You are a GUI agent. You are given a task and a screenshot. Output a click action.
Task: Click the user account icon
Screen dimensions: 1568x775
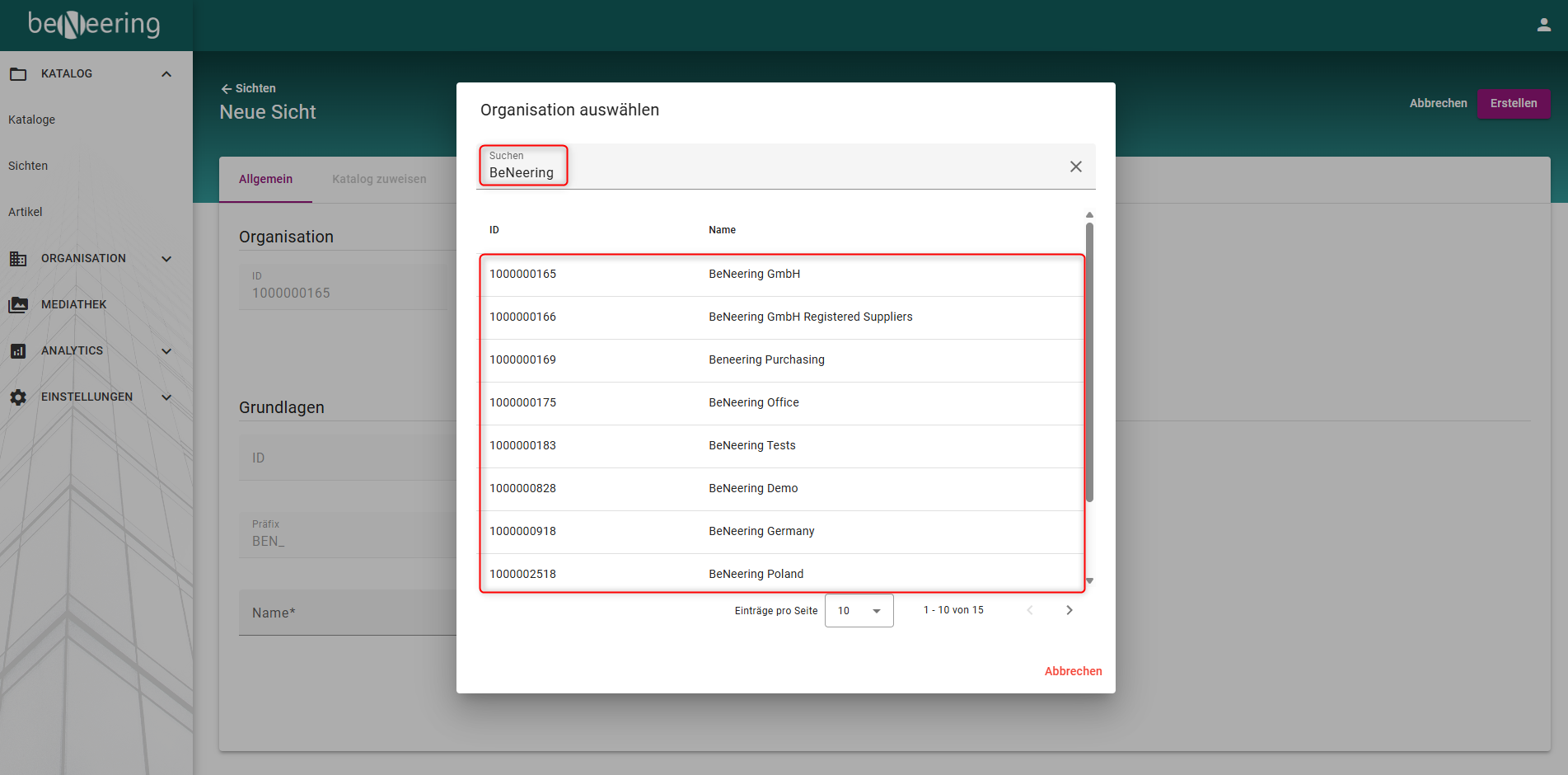click(1543, 25)
